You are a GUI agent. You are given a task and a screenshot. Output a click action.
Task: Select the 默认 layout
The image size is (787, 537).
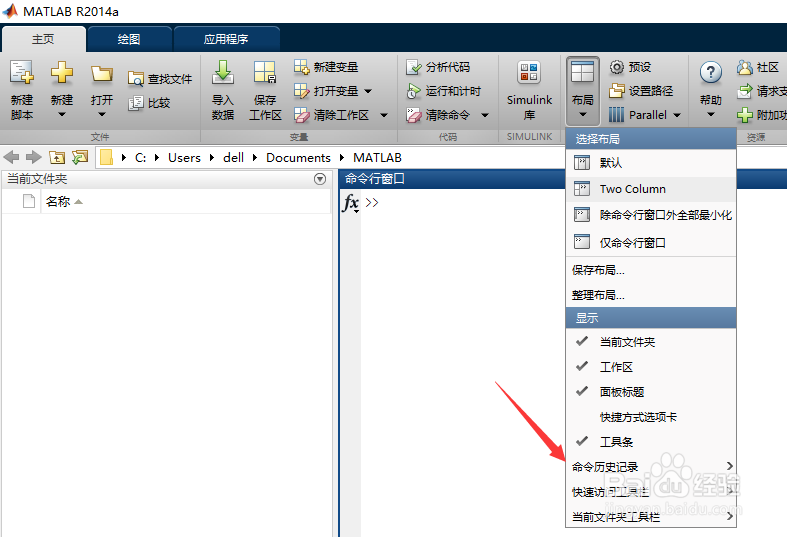coord(650,163)
